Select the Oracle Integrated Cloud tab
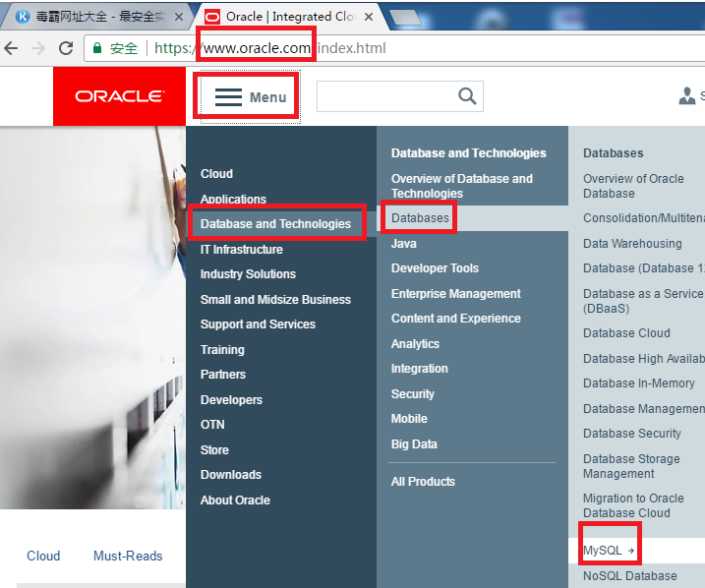Screen dimensions: 705x588 [290, 17]
